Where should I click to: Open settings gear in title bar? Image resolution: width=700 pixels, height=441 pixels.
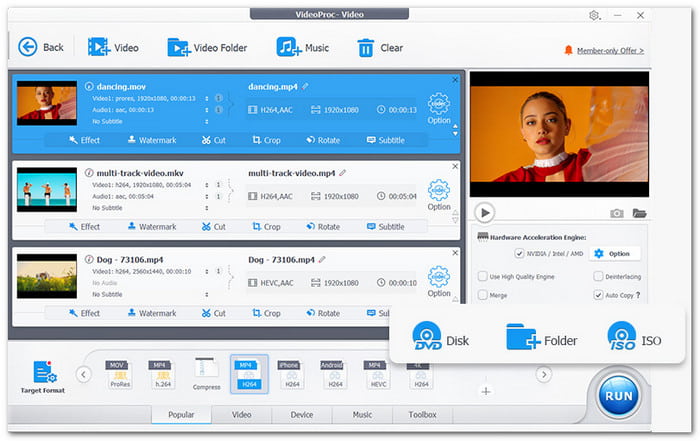594,16
